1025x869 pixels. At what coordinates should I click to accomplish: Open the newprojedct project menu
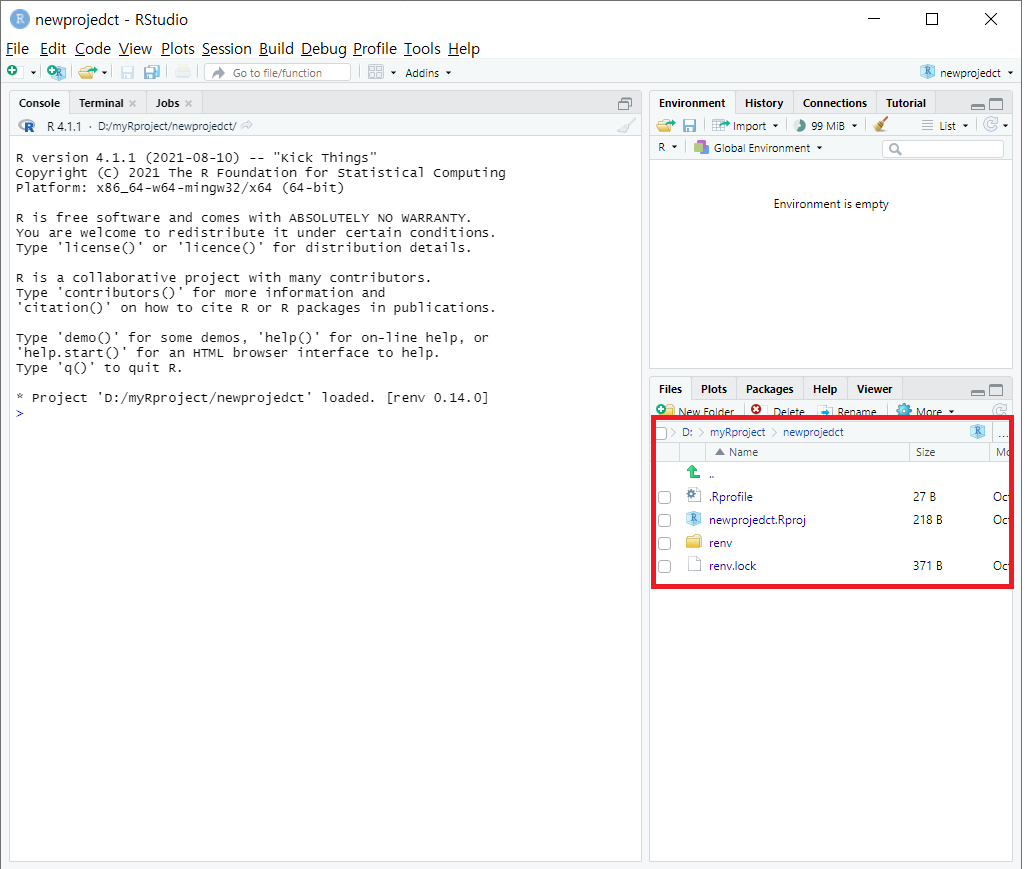coord(966,73)
